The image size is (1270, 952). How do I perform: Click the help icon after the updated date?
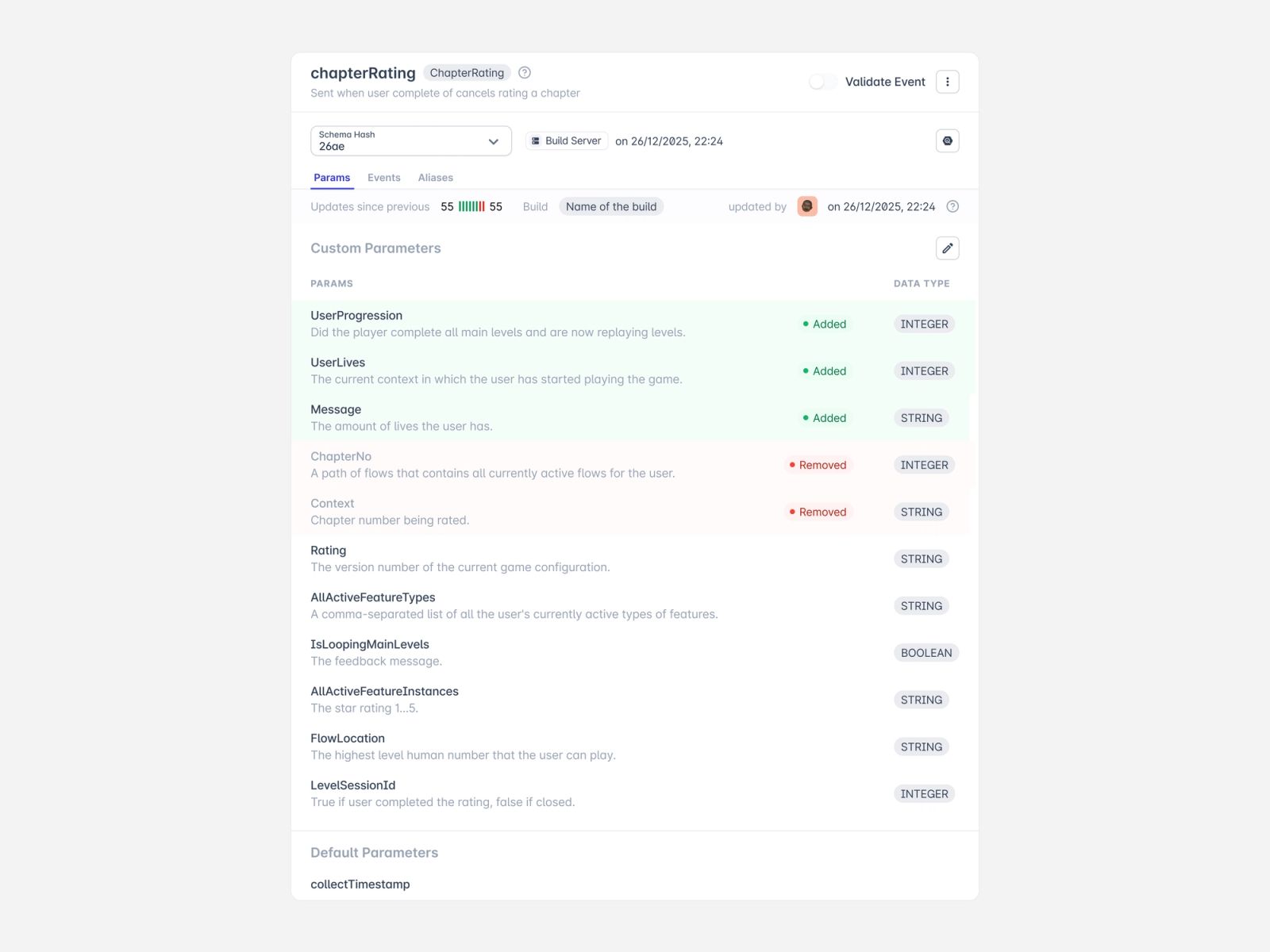[953, 206]
